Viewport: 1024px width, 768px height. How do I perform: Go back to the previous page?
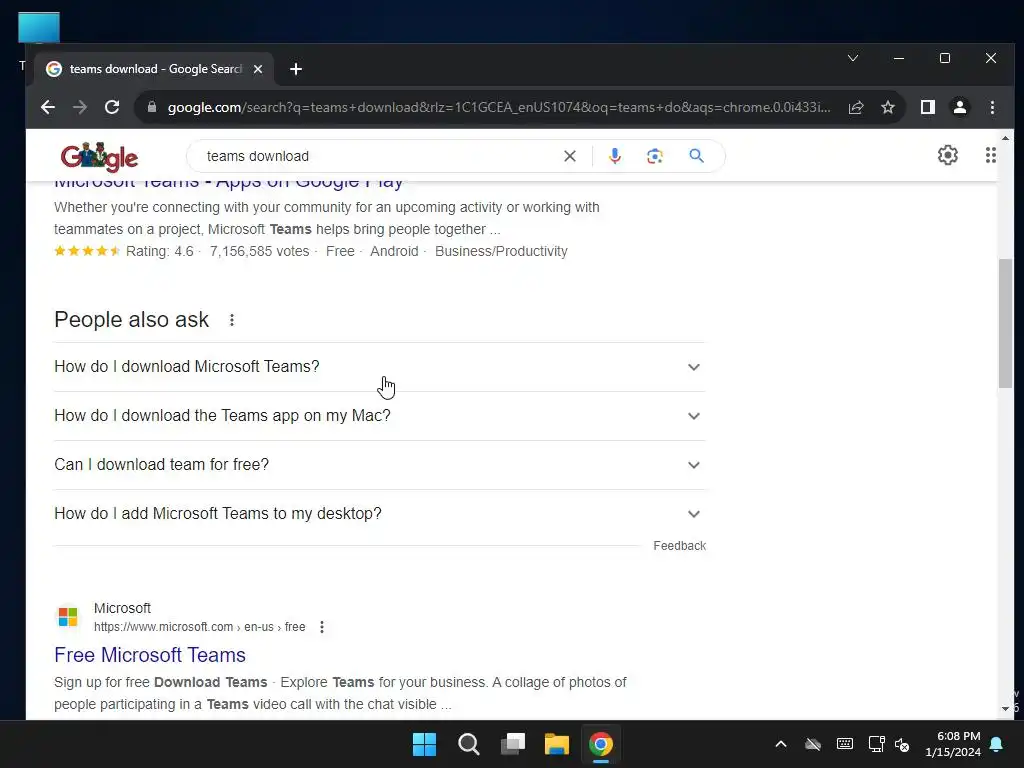click(x=48, y=107)
